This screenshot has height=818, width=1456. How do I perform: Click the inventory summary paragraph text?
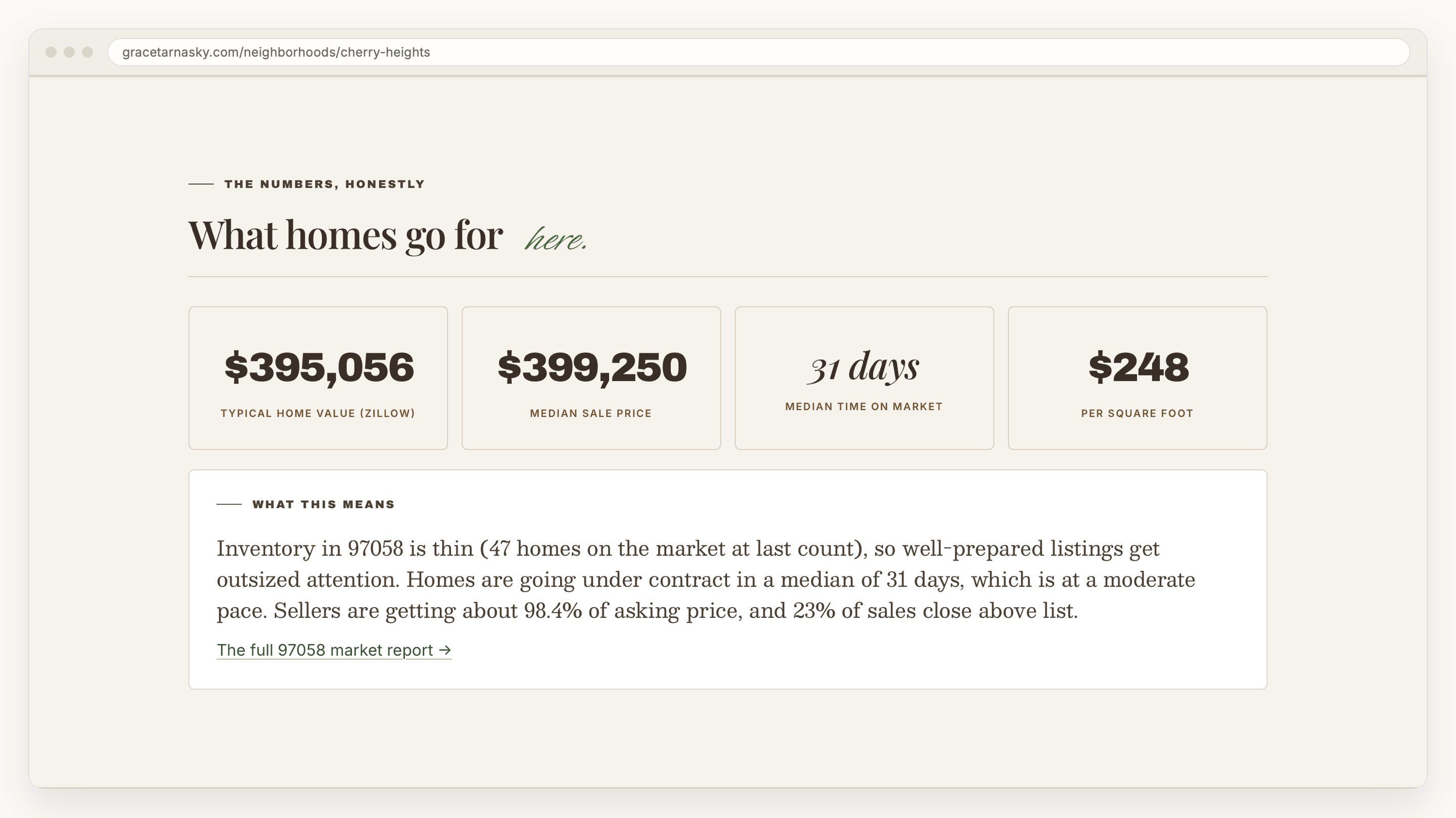(x=705, y=579)
